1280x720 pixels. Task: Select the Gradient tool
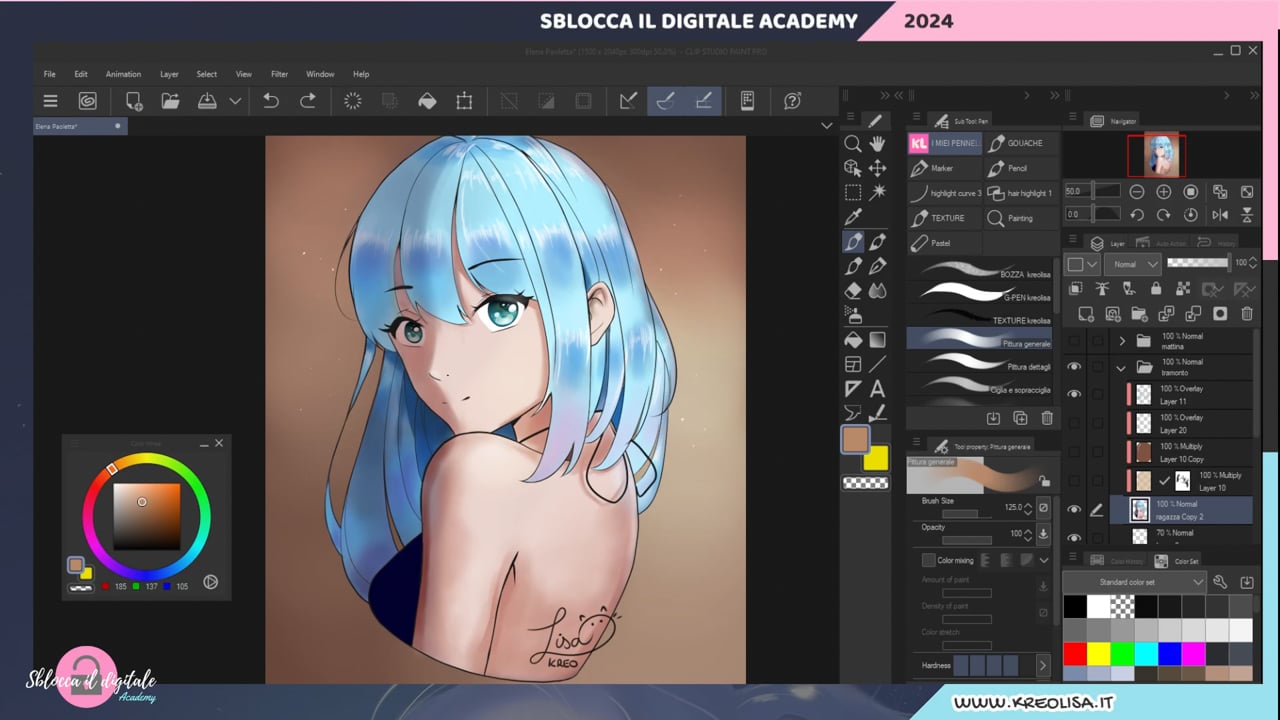pyautogui.click(x=877, y=340)
